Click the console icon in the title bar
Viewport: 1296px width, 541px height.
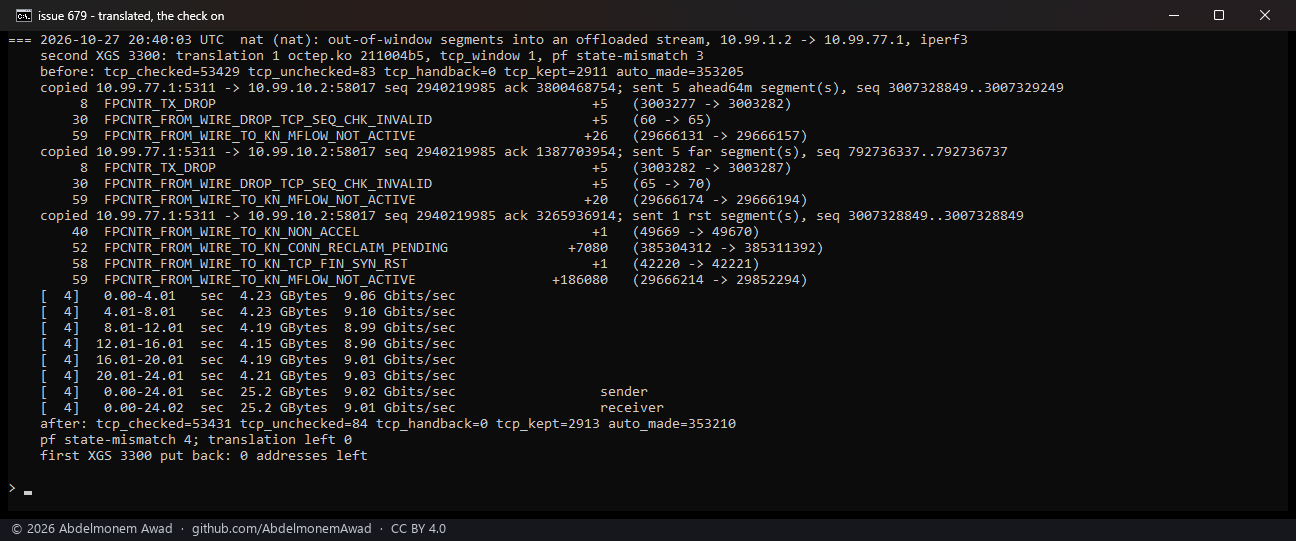[22, 15]
